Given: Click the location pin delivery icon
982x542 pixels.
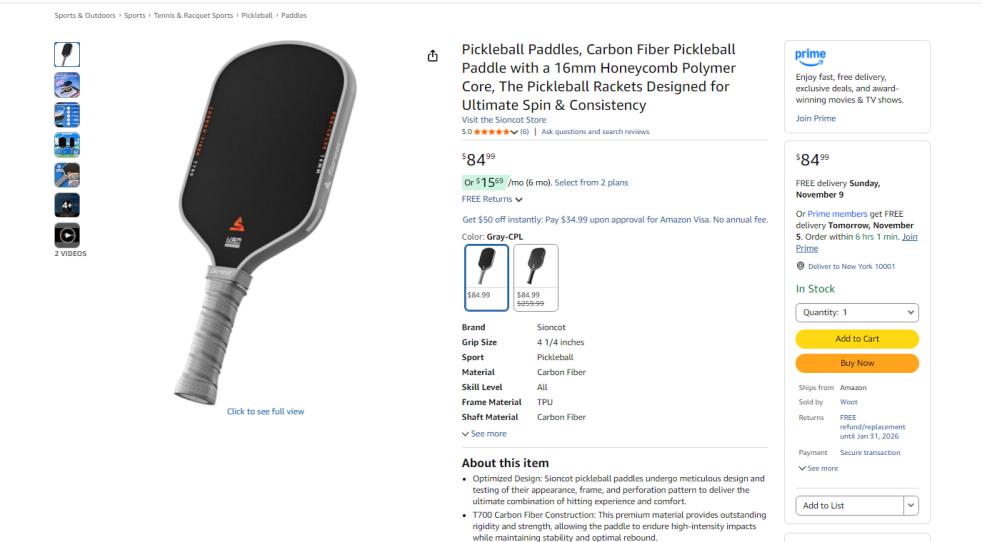Looking at the screenshot, I should pos(801,266).
